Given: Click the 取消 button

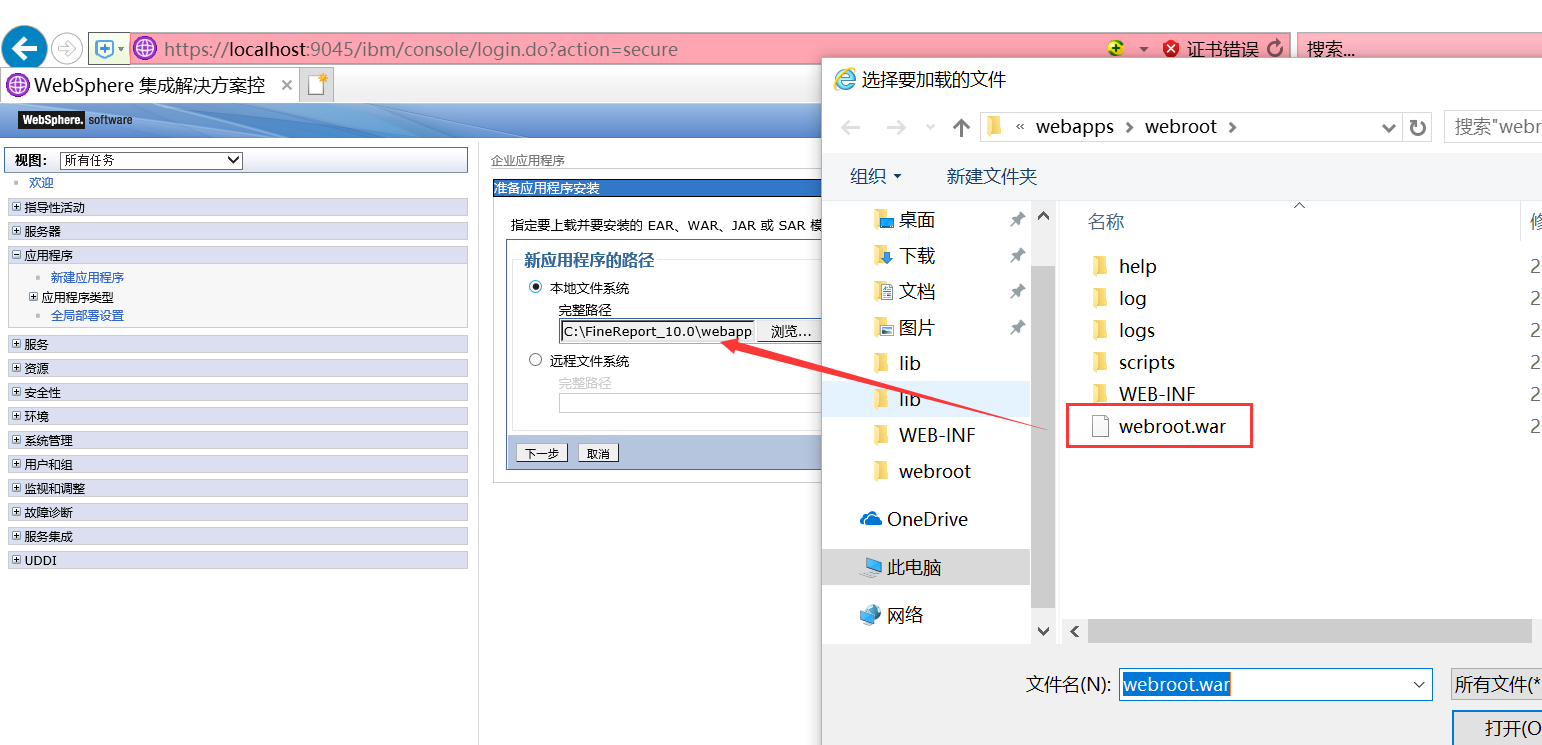Looking at the screenshot, I should (x=598, y=453).
